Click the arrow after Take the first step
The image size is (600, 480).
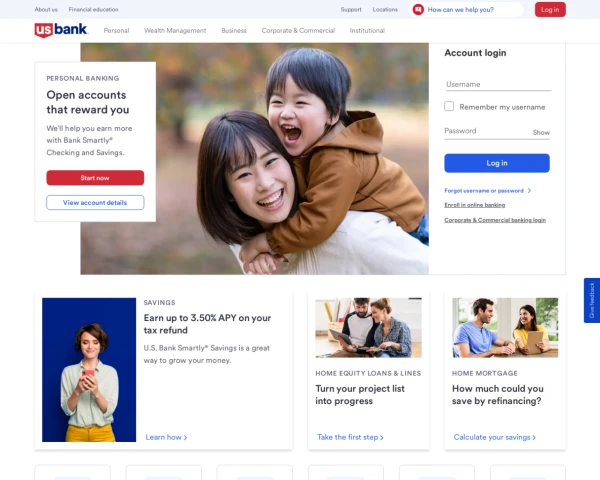pyautogui.click(x=382, y=438)
